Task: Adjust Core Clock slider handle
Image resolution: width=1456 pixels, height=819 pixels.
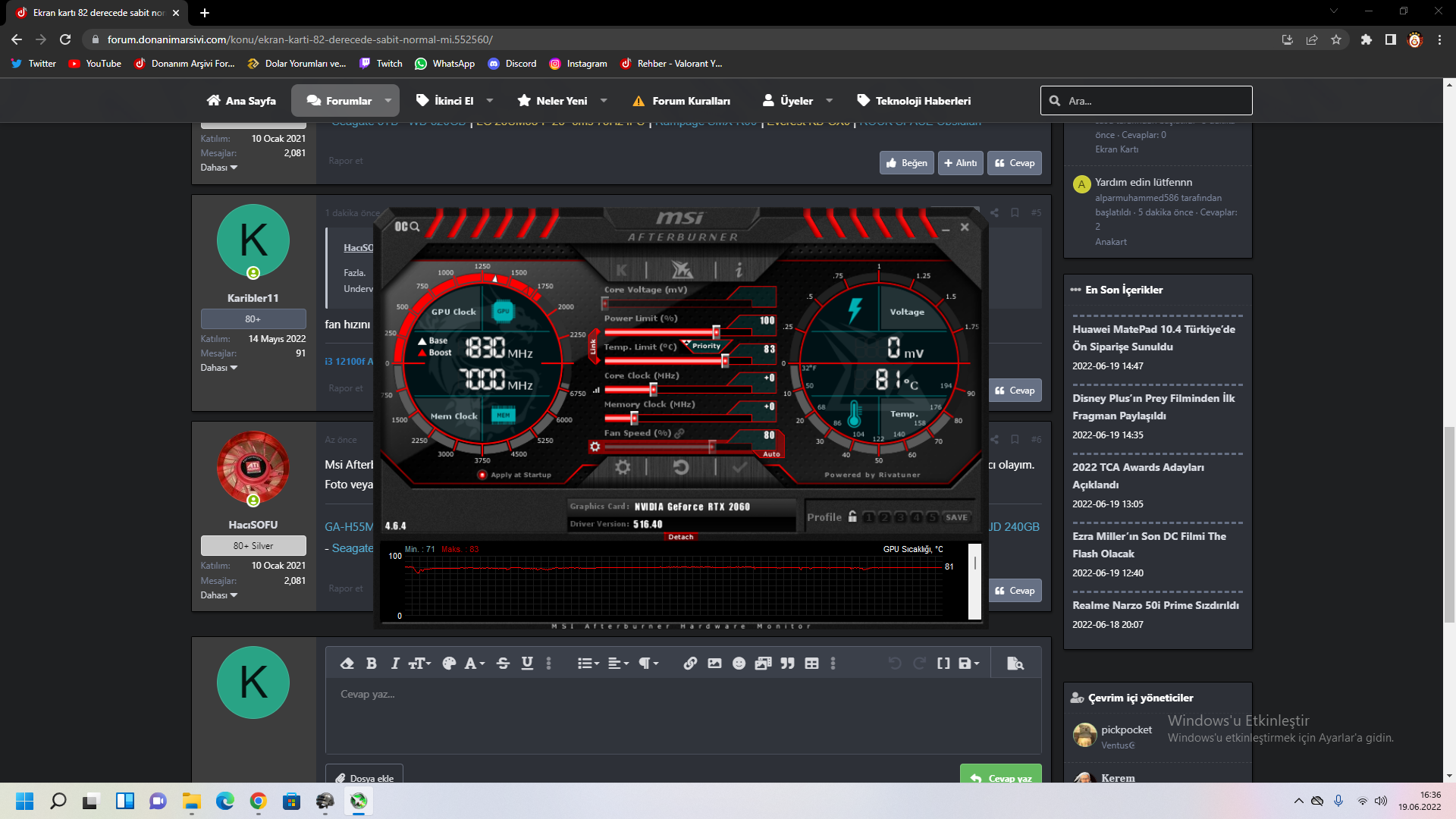Action: click(x=653, y=390)
